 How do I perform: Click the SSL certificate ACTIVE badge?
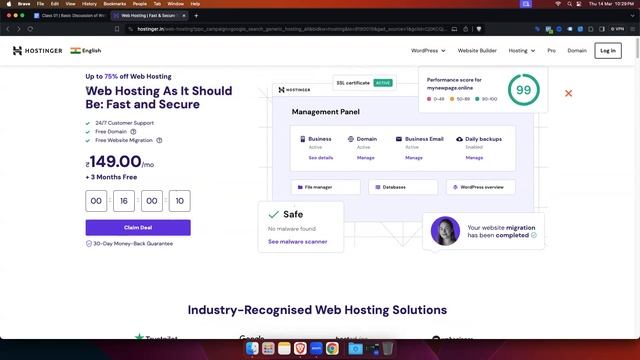click(x=383, y=83)
